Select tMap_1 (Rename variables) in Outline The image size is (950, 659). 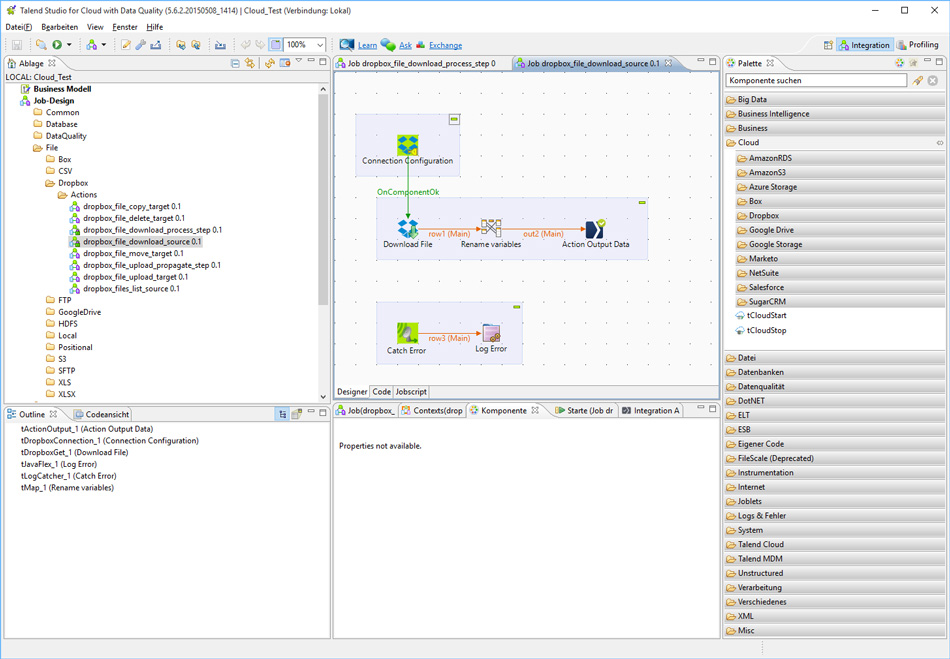(x=67, y=488)
